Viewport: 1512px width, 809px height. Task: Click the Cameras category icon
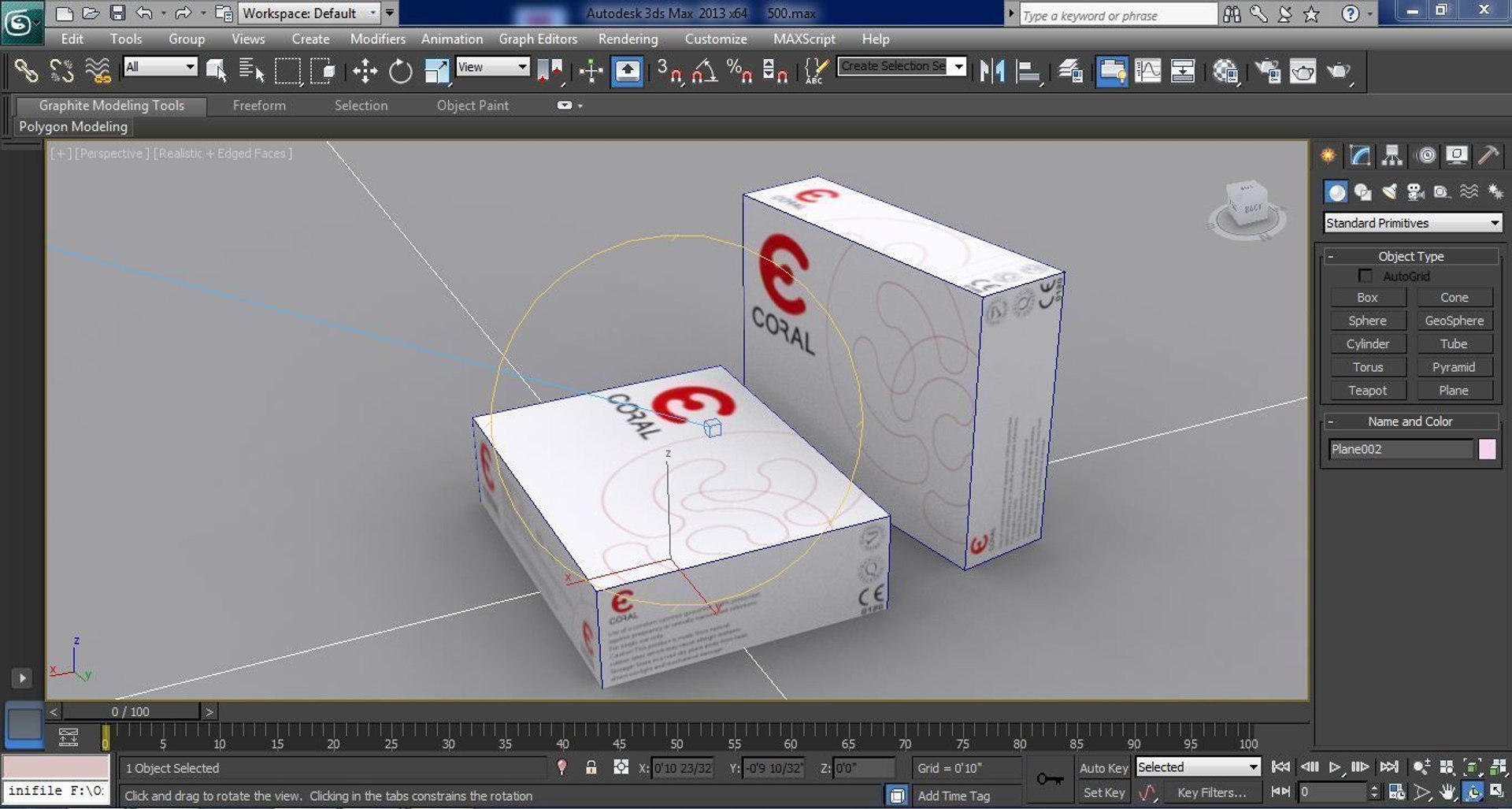coord(1415,191)
